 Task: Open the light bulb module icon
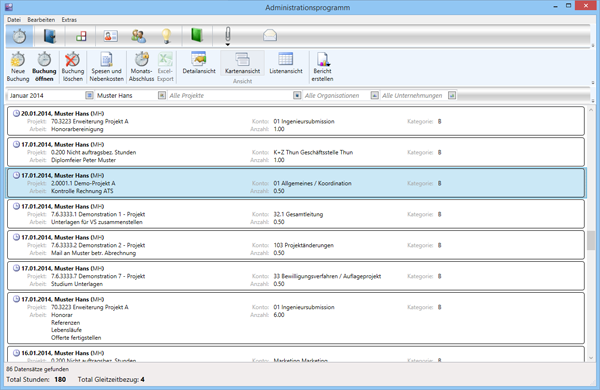166,36
